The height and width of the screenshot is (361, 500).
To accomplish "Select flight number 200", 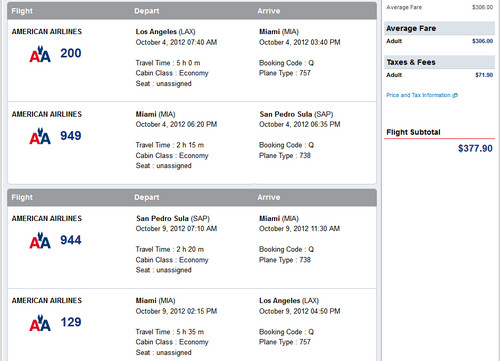I will (x=71, y=53).
